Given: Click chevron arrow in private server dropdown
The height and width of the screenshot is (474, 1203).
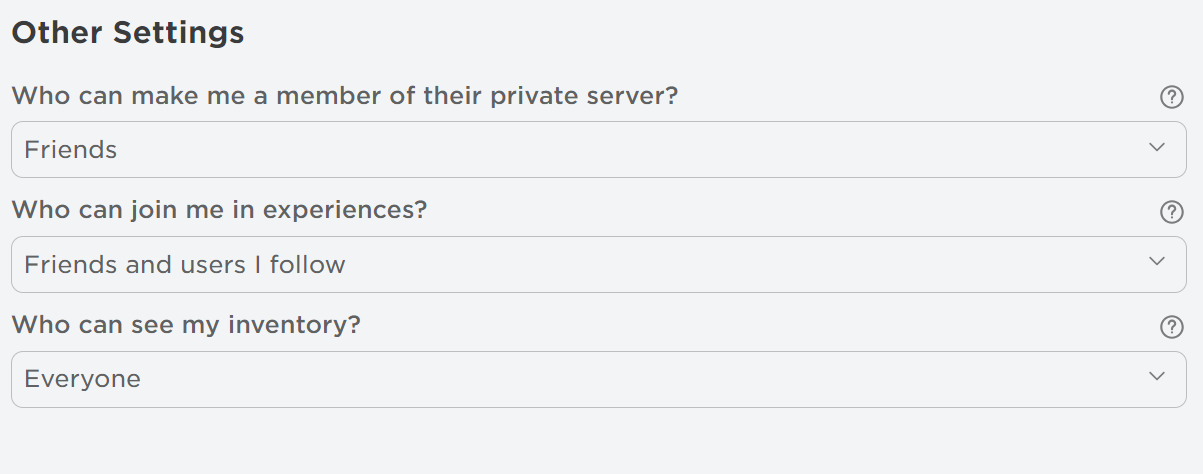Looking at the screenshot, I should (x=1157, y=147).
